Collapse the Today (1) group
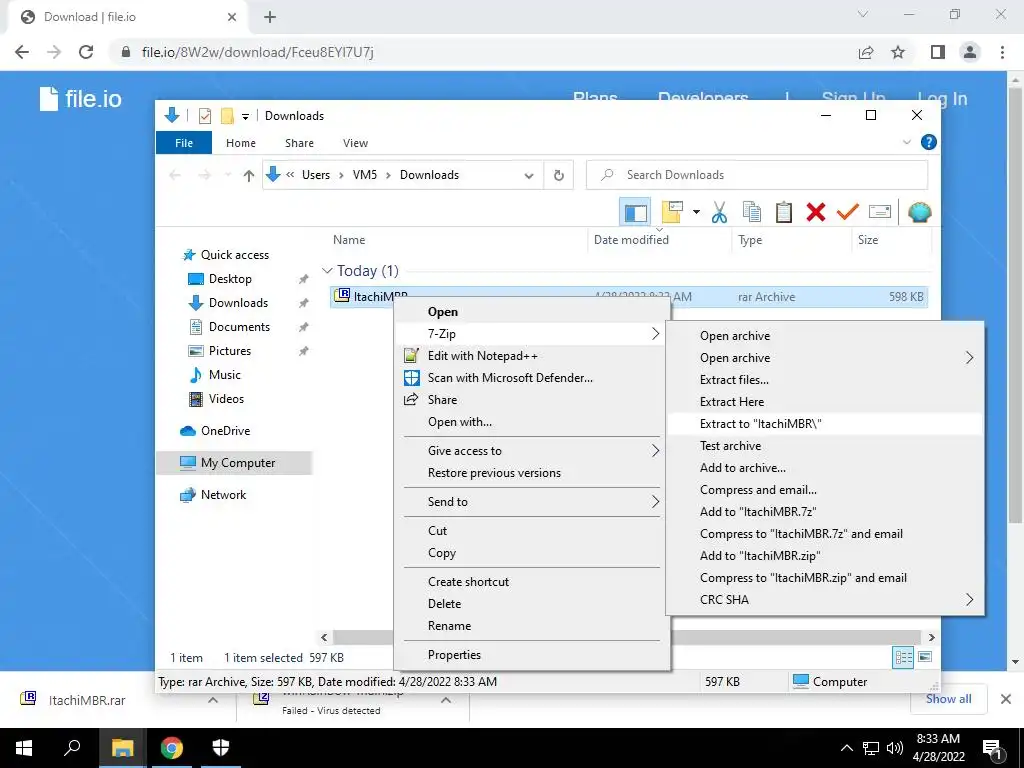 tap(327, 270)
